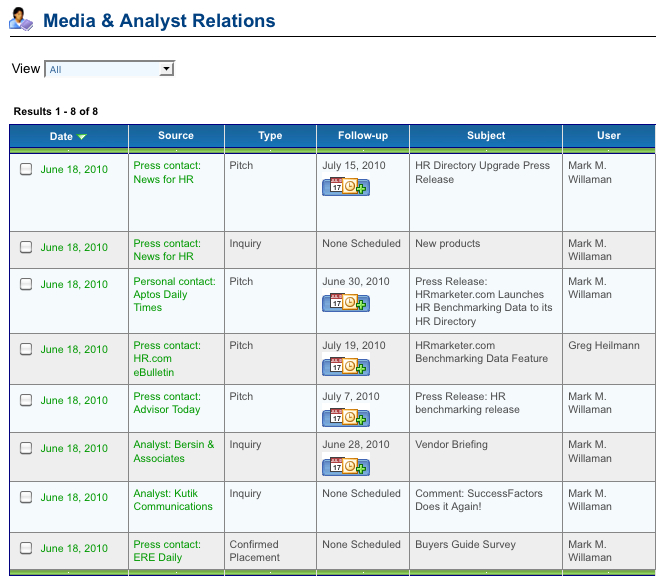The width and height of the screenshot is (656, 584).
Task: Click the Date column sort arrow
Action: (82, 137)
